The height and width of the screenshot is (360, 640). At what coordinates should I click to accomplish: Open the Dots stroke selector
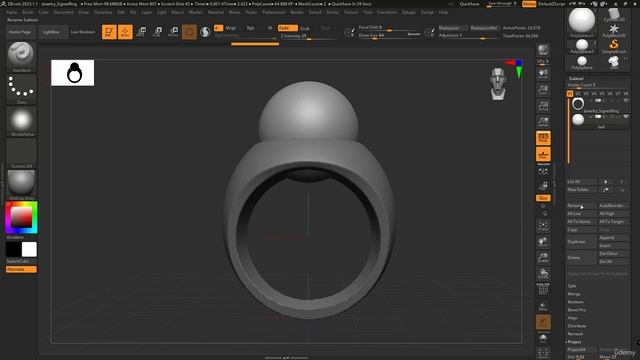[x=21, y=89]
